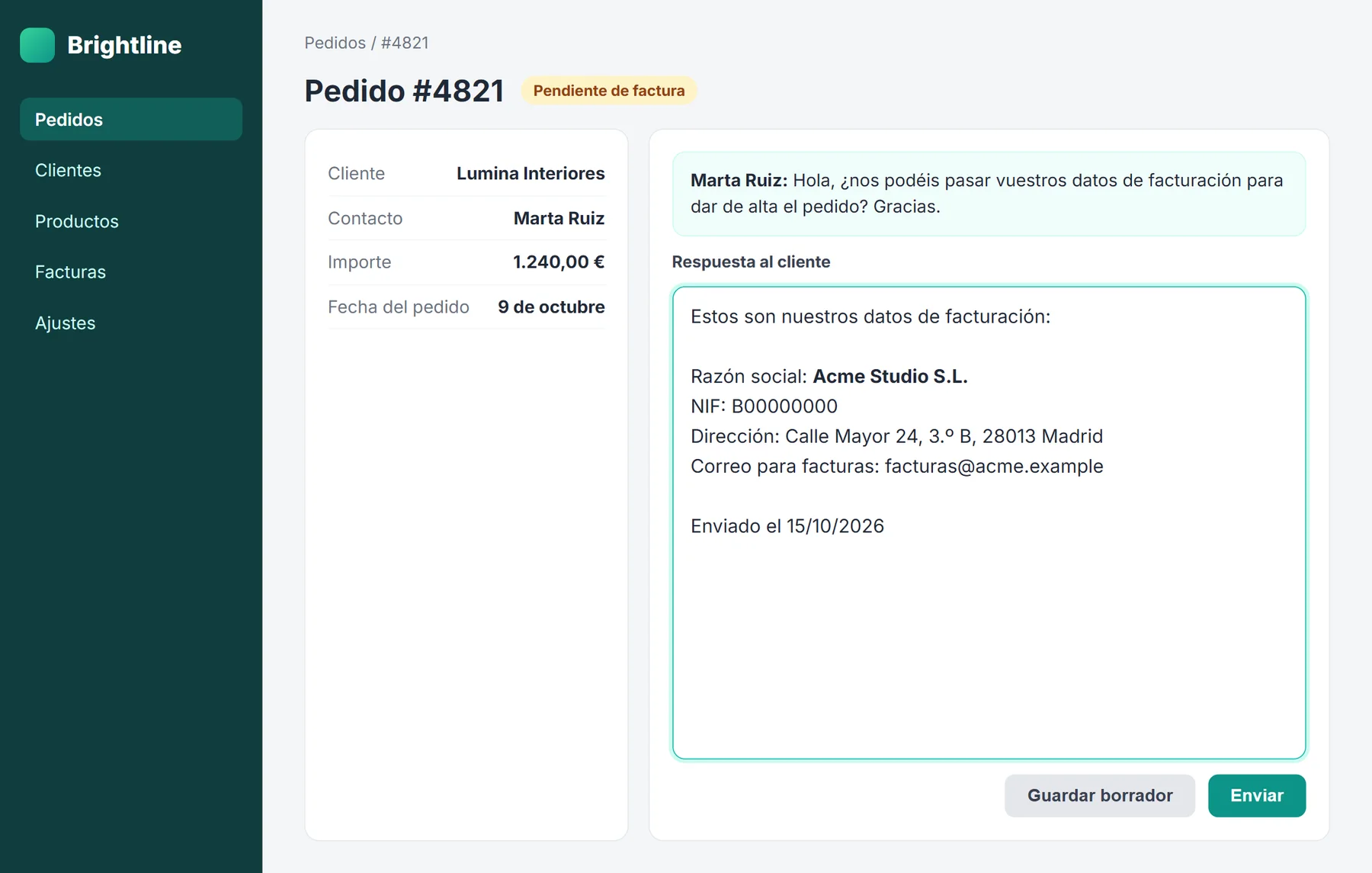This screenshot has width=1372, height=873.
Task: Click the Respuesta al cliente label
Action: (751, 262)
